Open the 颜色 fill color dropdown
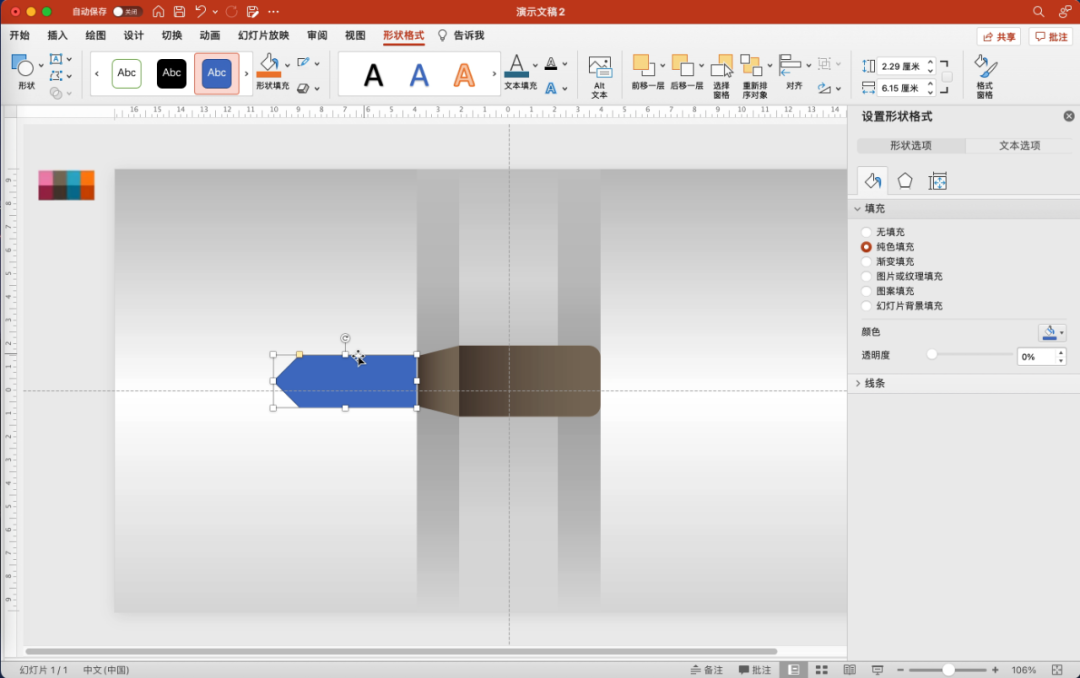The height and width of the screenshot is (678, 1080). pos(1052,333)
